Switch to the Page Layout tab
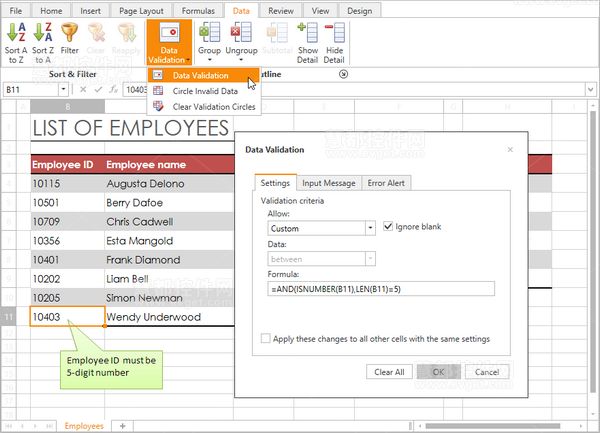Screen dimensions: 600x433 [141, 11]
